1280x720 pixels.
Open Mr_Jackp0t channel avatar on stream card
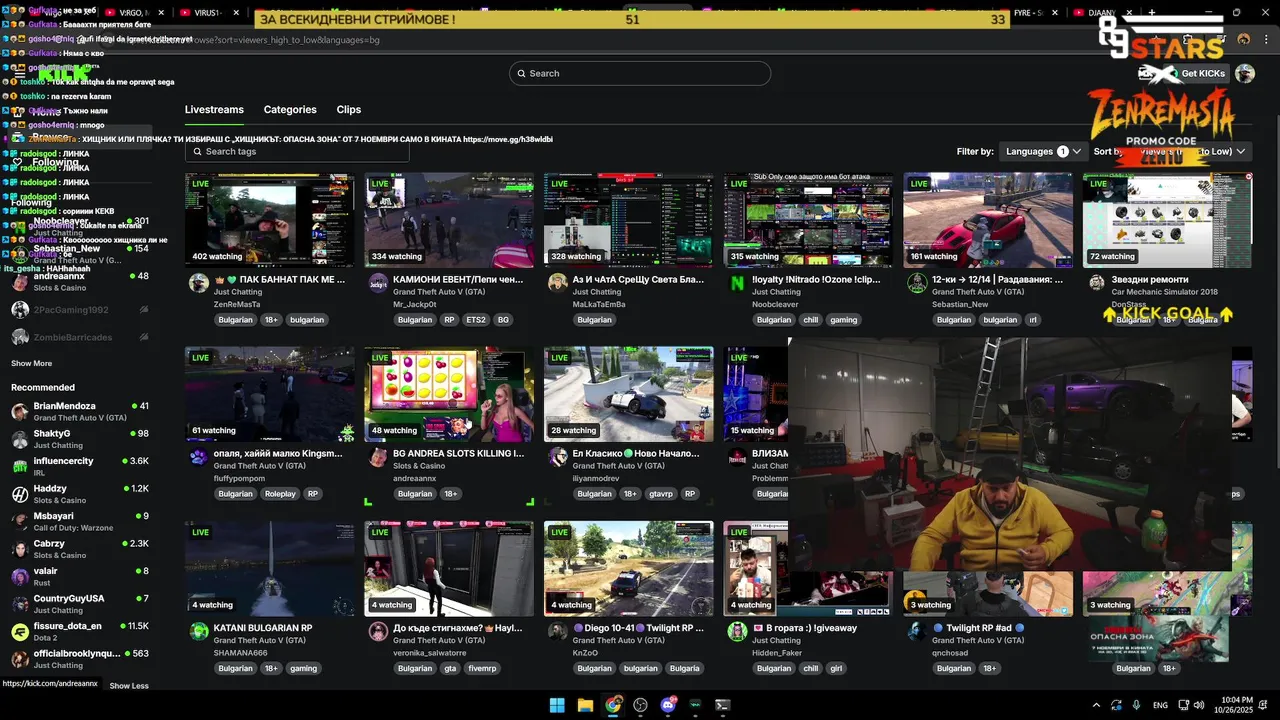tap(378, 283)
